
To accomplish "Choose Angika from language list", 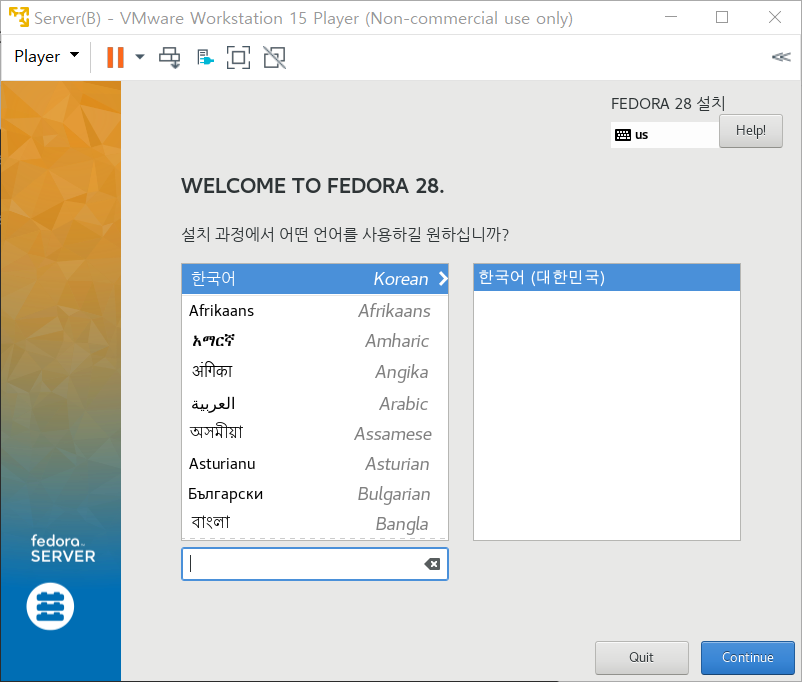I will (315, 371).
